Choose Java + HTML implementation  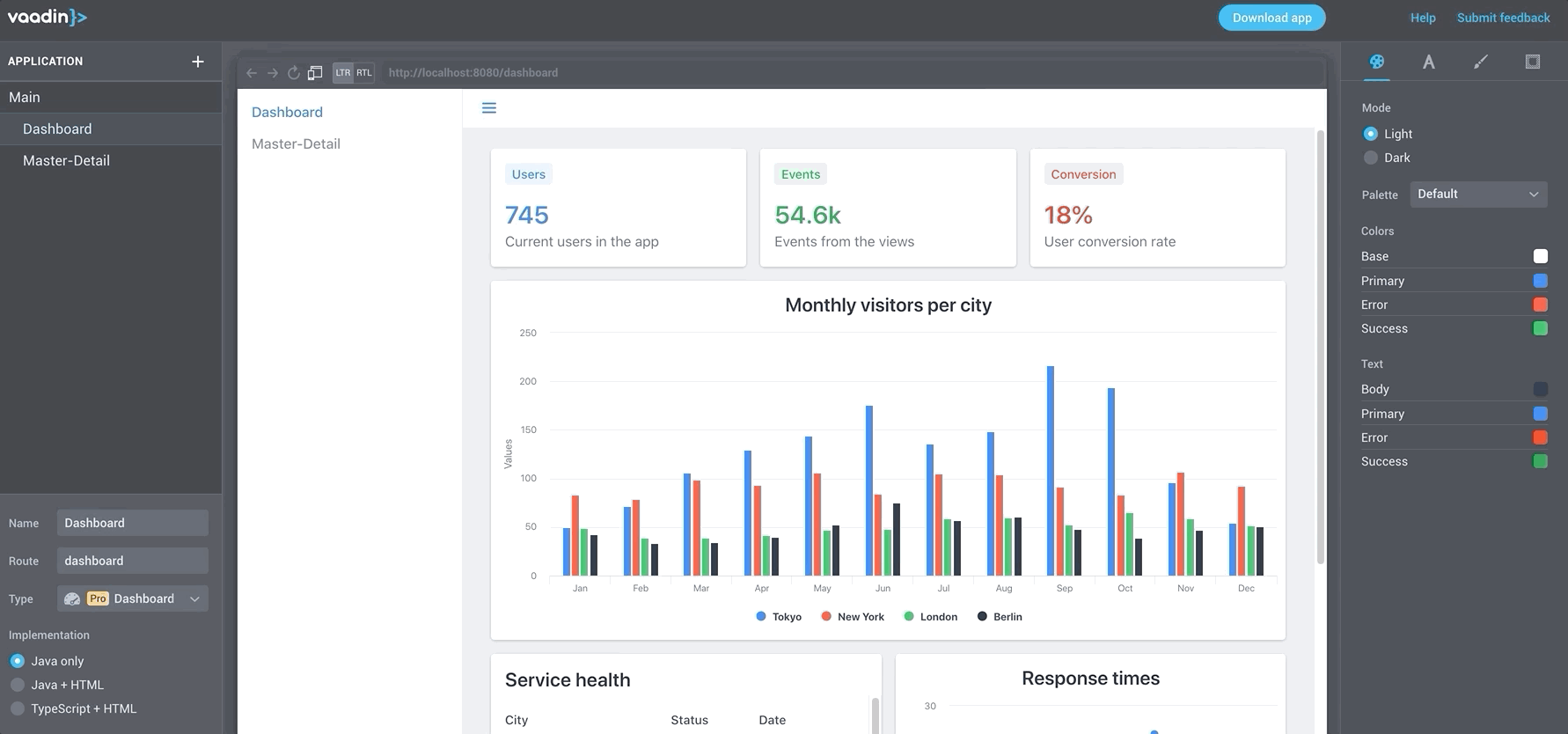(17, 685)
